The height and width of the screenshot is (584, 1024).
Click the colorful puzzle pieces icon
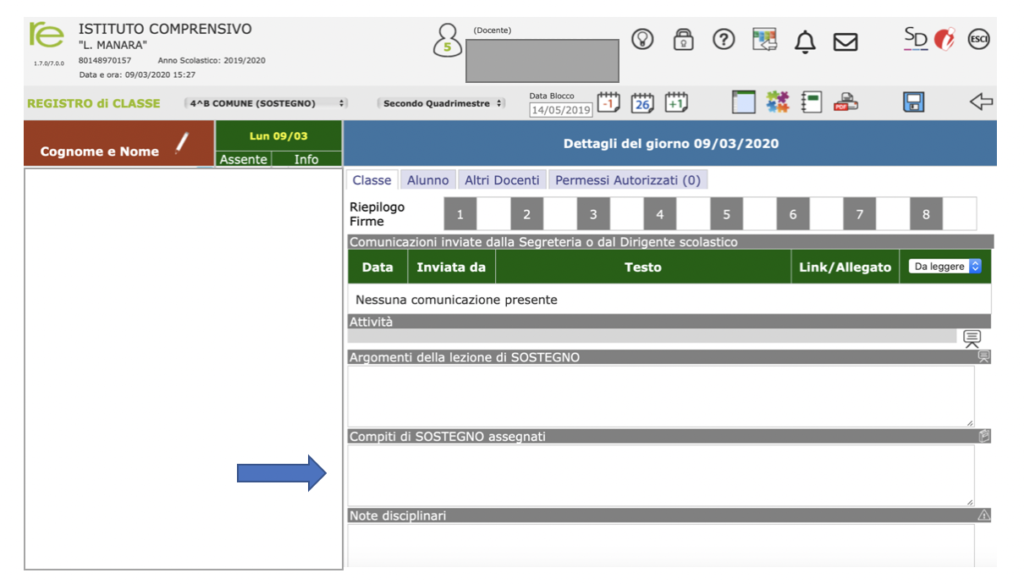coord(778,102)
